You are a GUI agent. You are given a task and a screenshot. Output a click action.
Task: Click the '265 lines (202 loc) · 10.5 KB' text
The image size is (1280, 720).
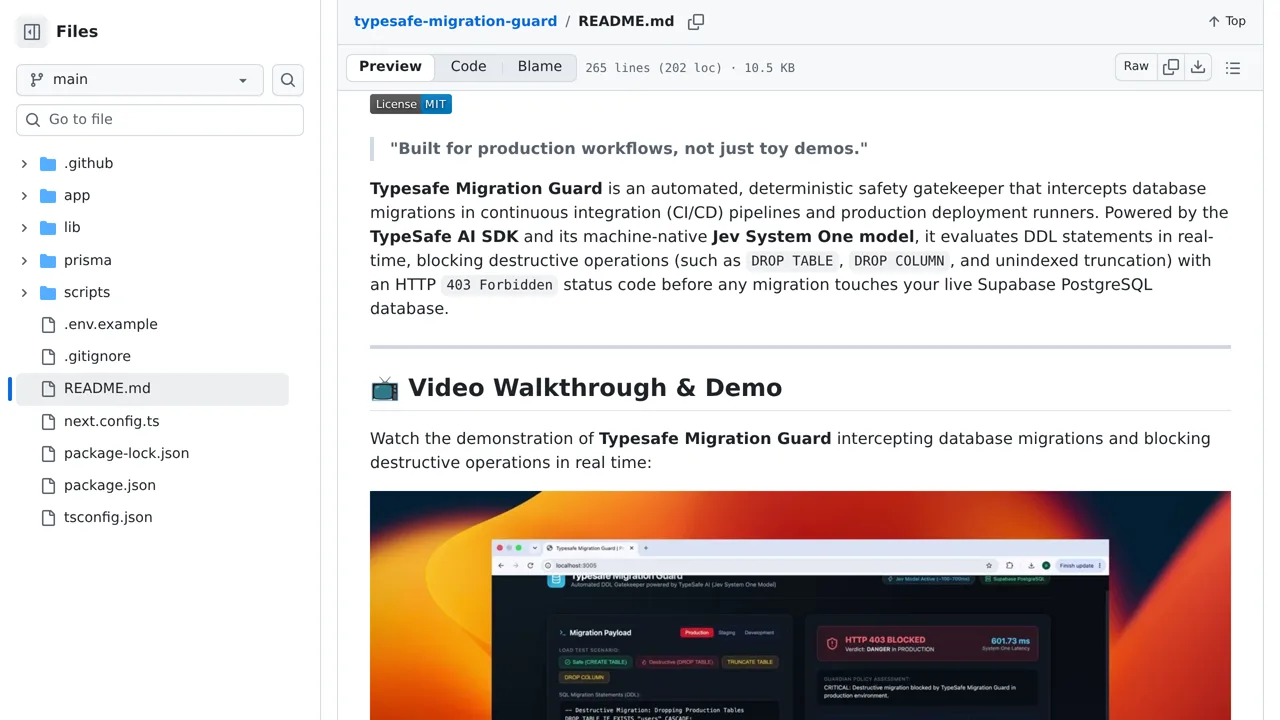690,68
